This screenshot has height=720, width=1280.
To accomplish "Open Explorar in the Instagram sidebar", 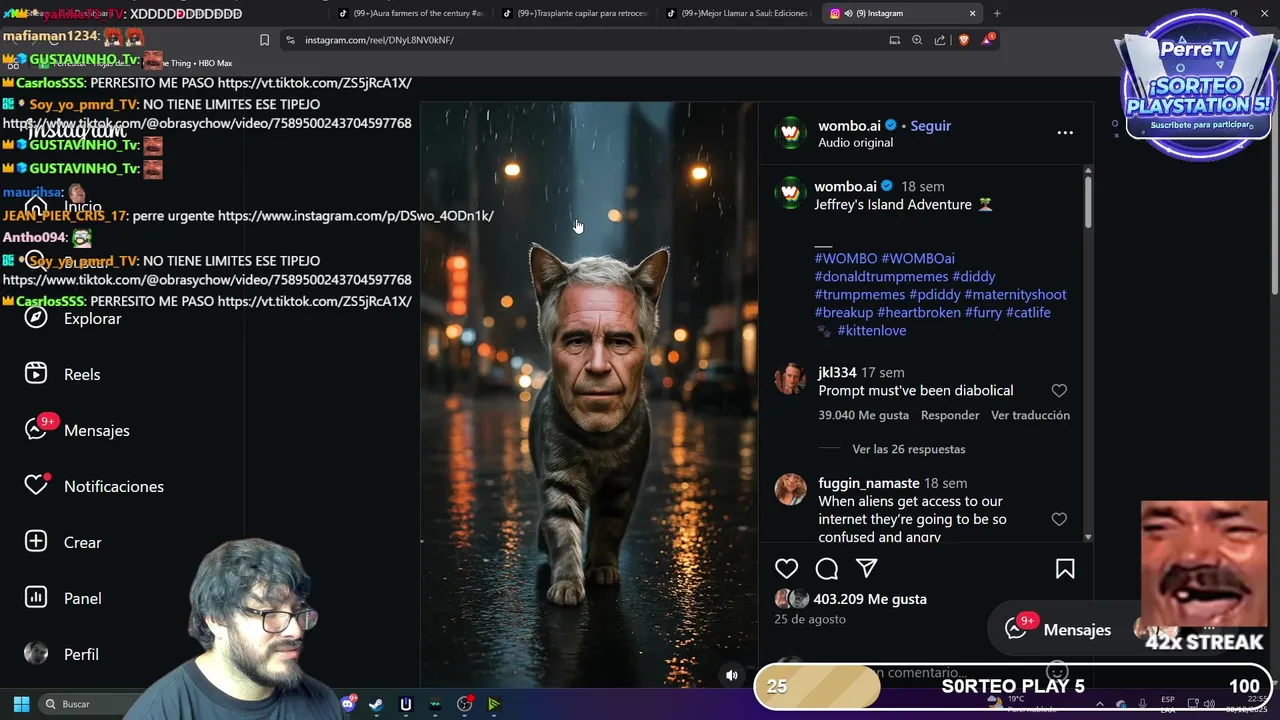I will (x=72, y=318).
